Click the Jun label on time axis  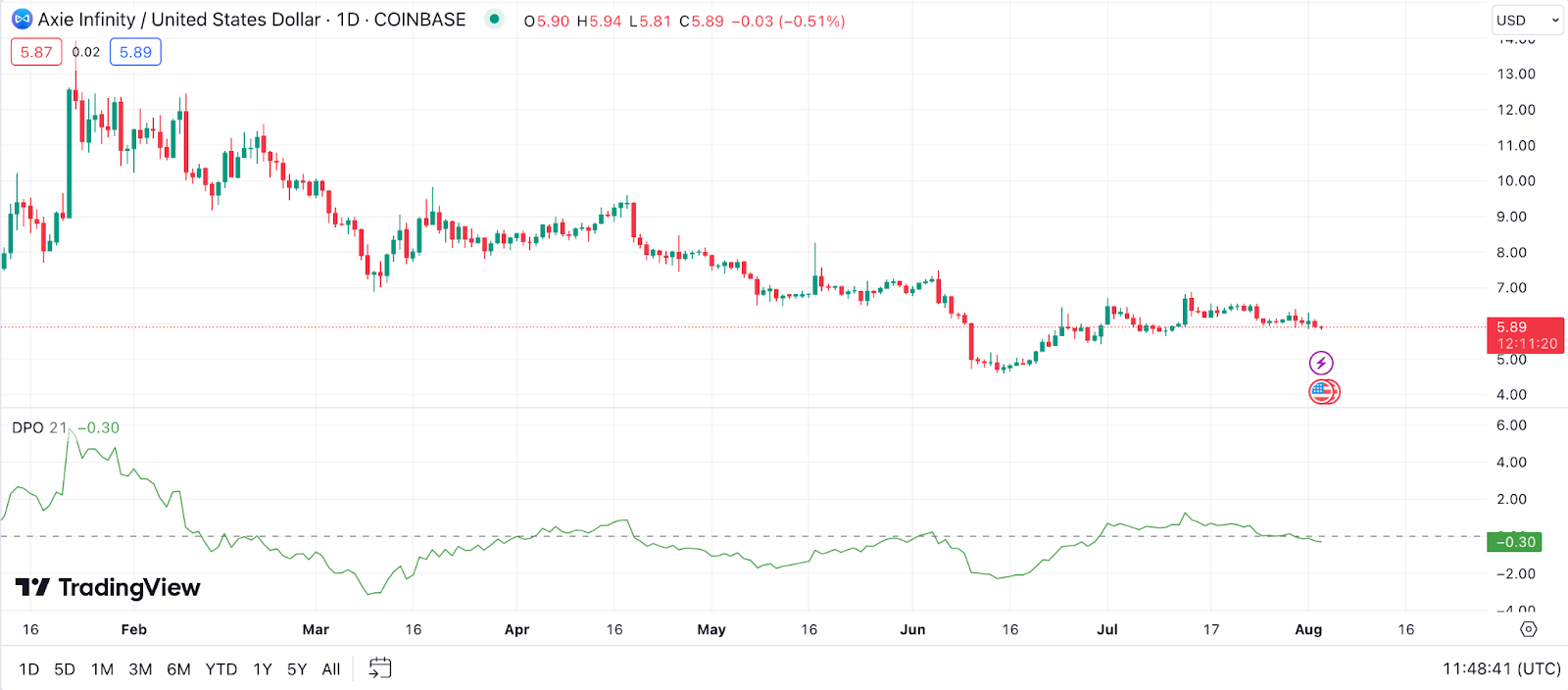tap(912, 629)
